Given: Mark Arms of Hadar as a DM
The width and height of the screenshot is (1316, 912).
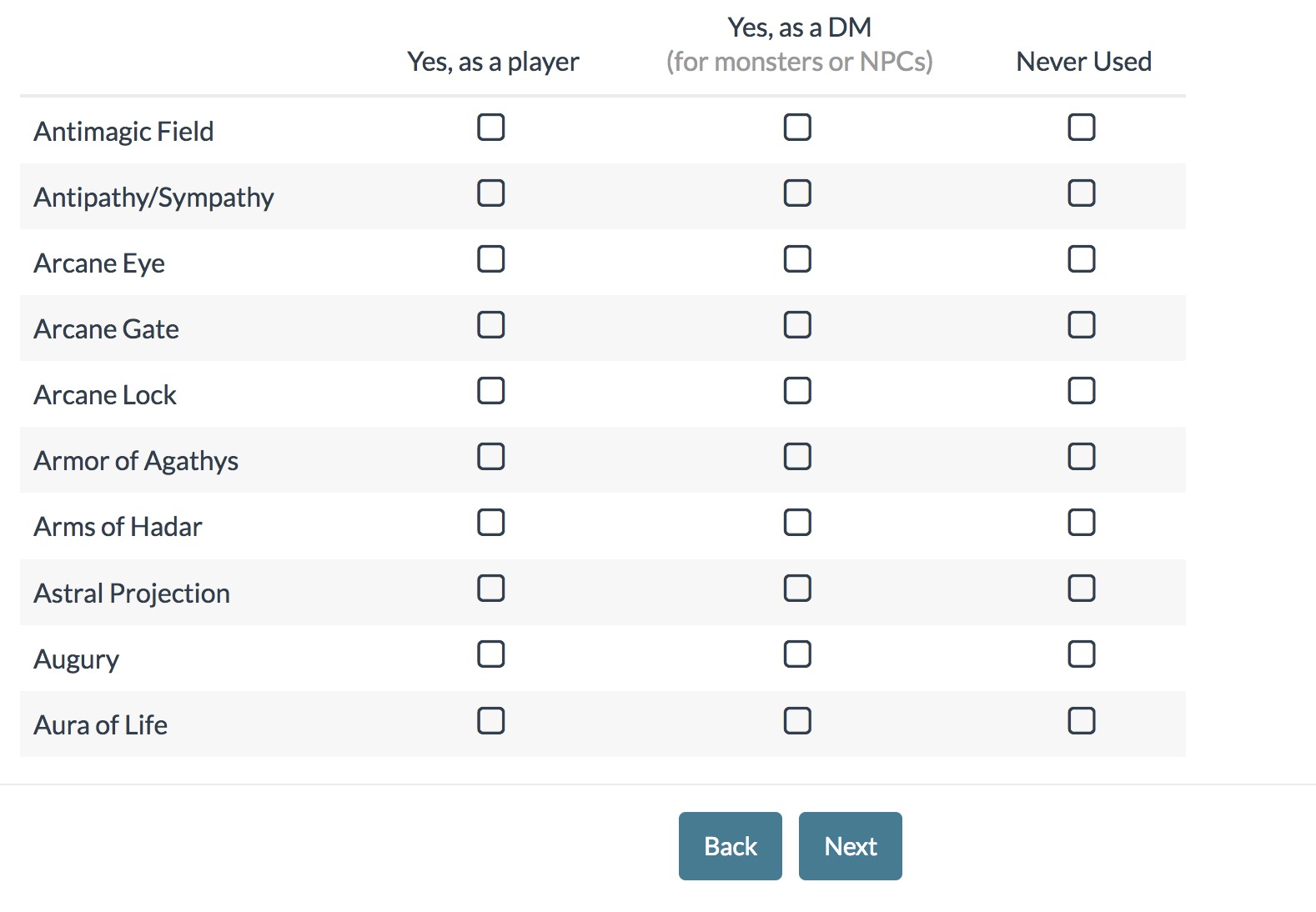Looking at the screenshot, I should point(797,523).
